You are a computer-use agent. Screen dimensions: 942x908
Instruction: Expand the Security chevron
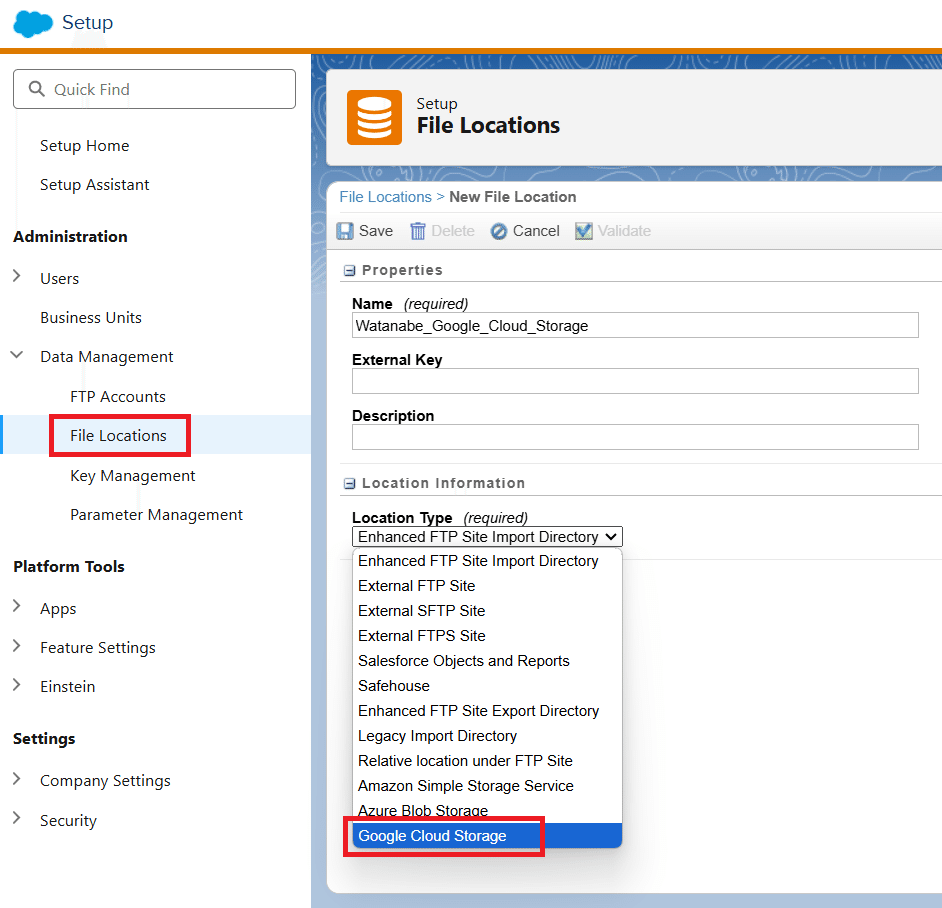click(x=17, y=818)
